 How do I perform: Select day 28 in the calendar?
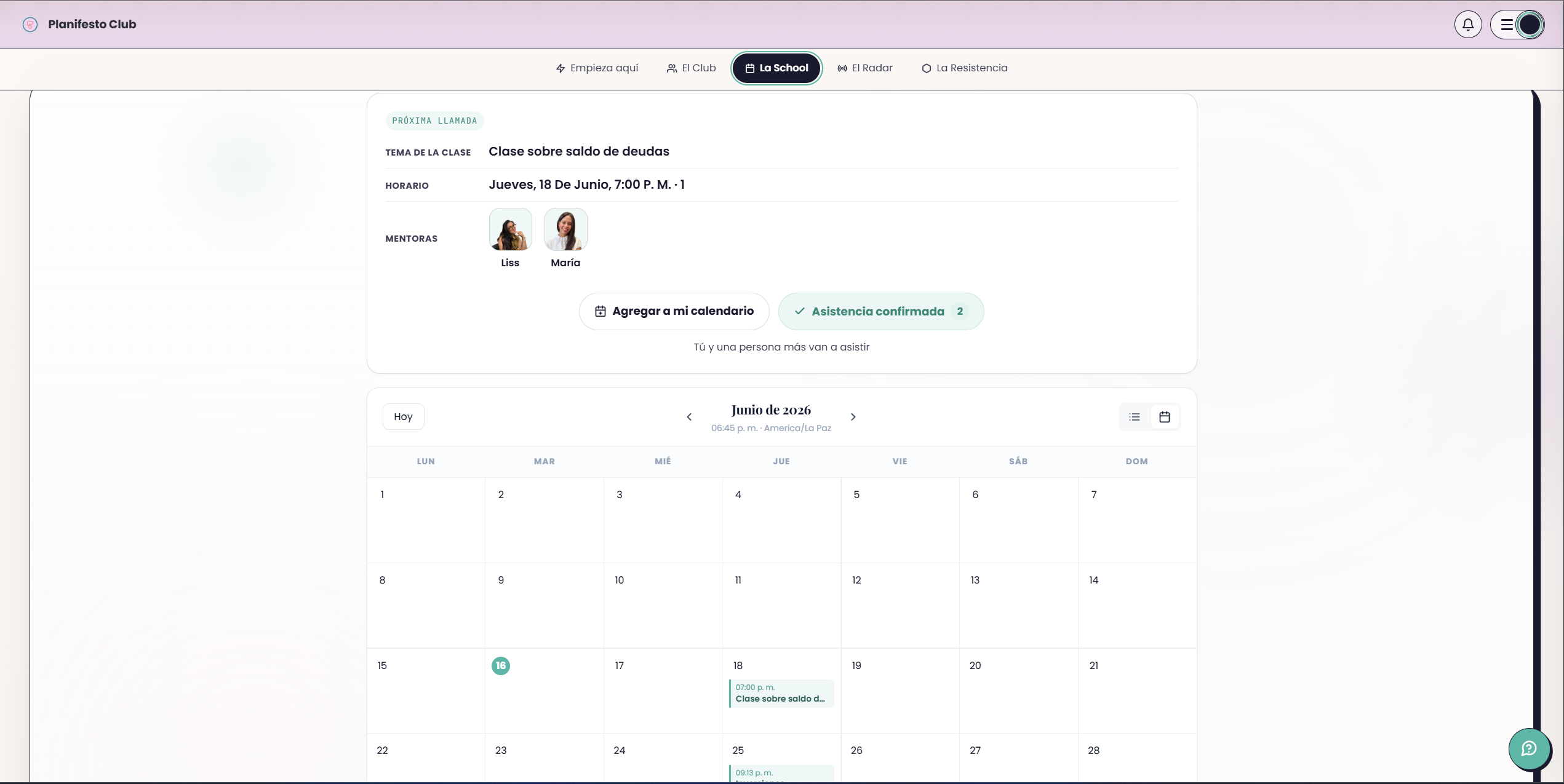(x=1093, y=751)
